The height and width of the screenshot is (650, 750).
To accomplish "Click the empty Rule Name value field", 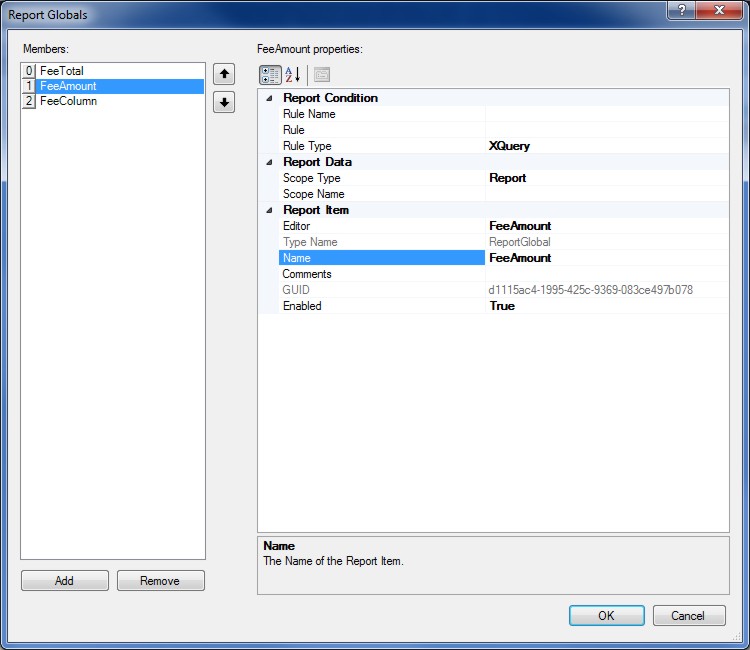I will click(x=606, y=114).
